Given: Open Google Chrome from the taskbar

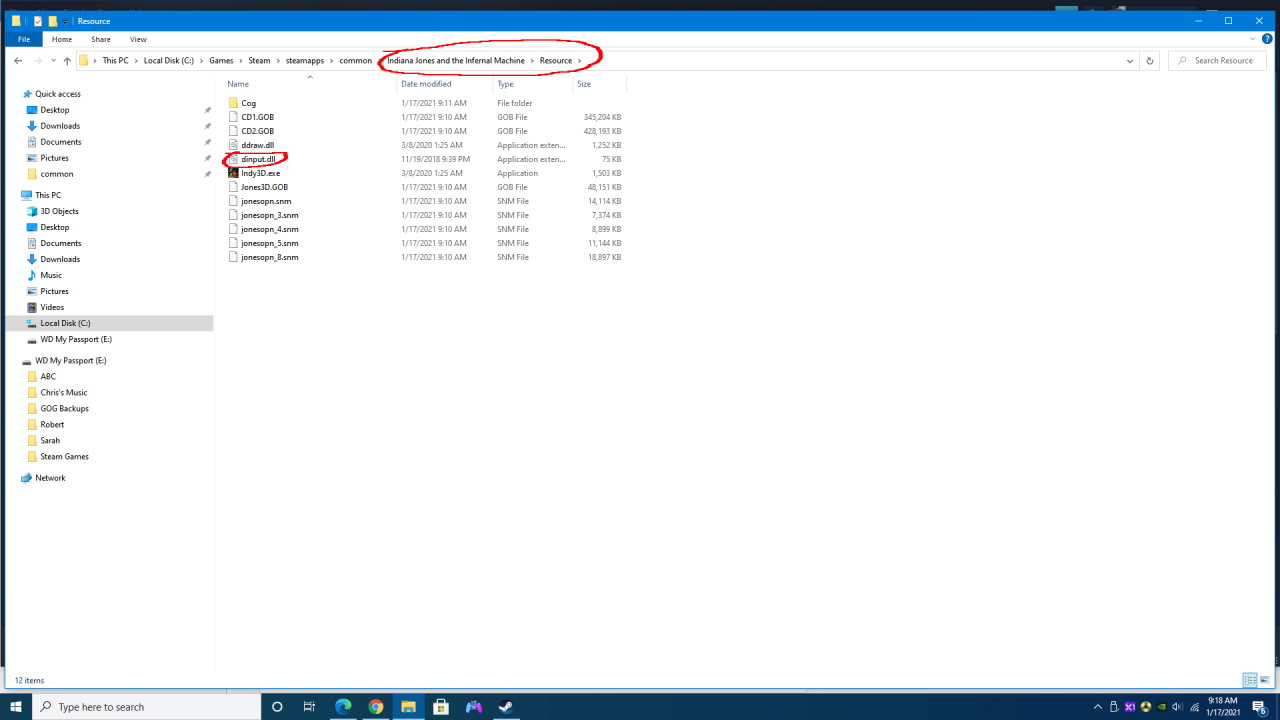Looking at the screenshot, I should tap(376, 707).
